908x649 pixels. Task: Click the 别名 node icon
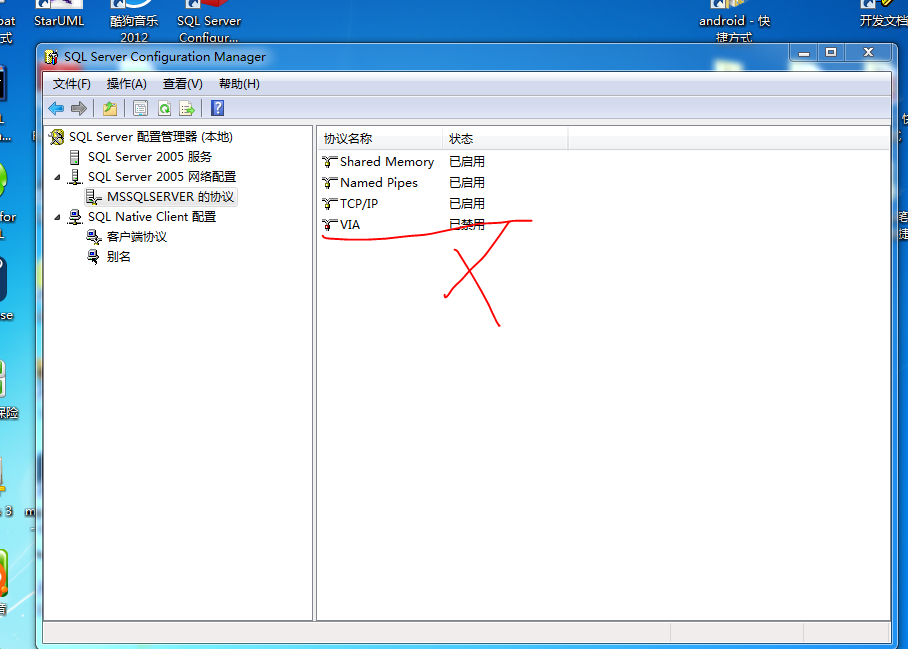(x=93, y=256)
